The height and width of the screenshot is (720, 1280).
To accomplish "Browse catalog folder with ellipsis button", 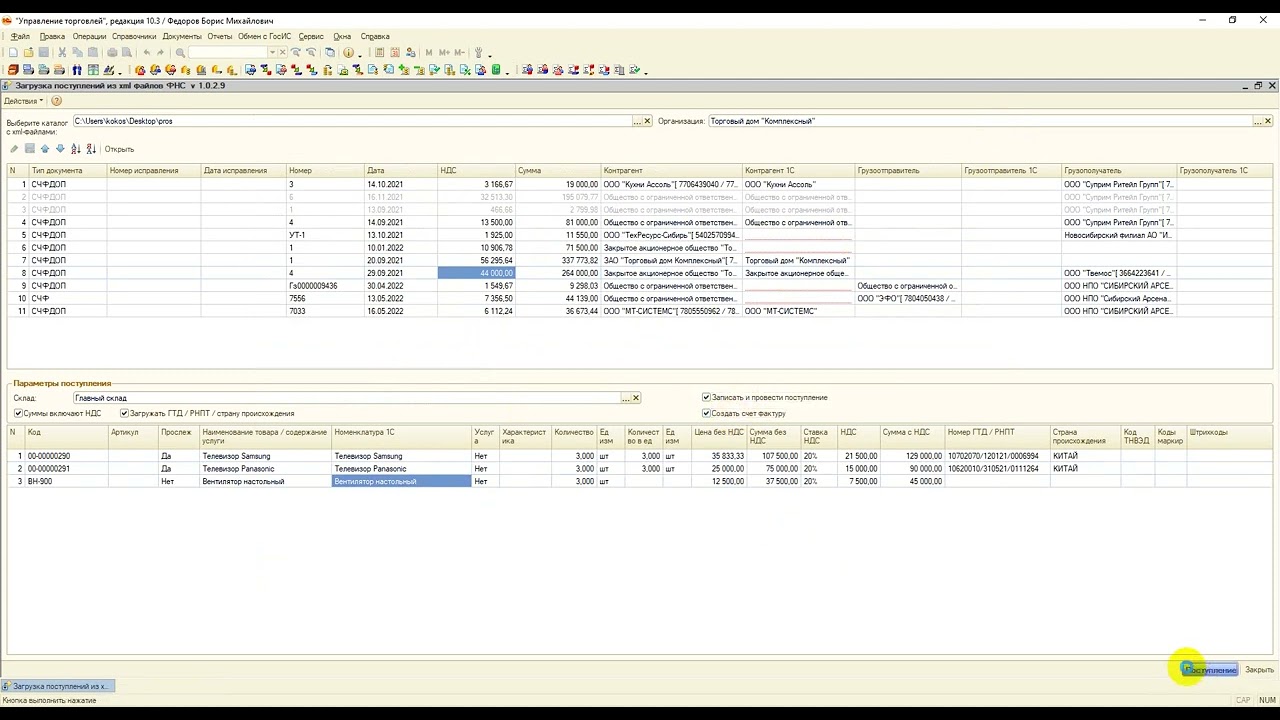I will (637, 121).
